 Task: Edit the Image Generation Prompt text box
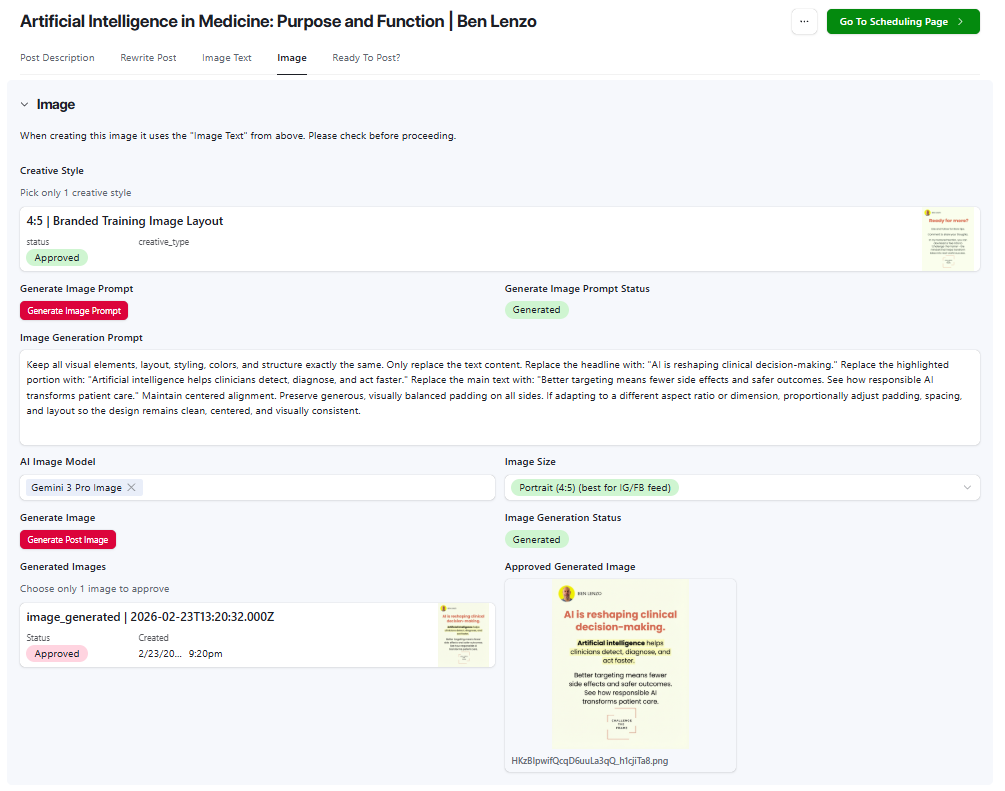tap(499, 397)
